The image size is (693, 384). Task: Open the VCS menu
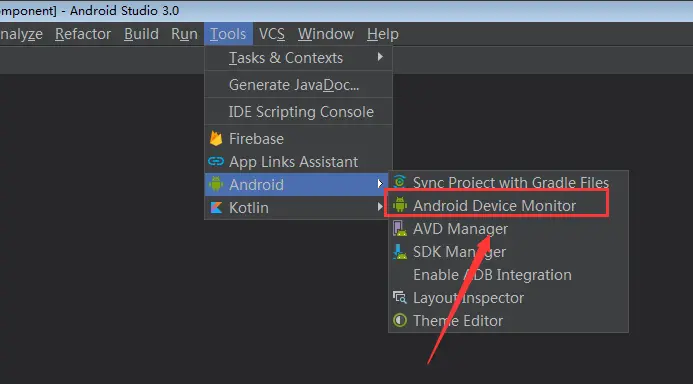(272, 34)
